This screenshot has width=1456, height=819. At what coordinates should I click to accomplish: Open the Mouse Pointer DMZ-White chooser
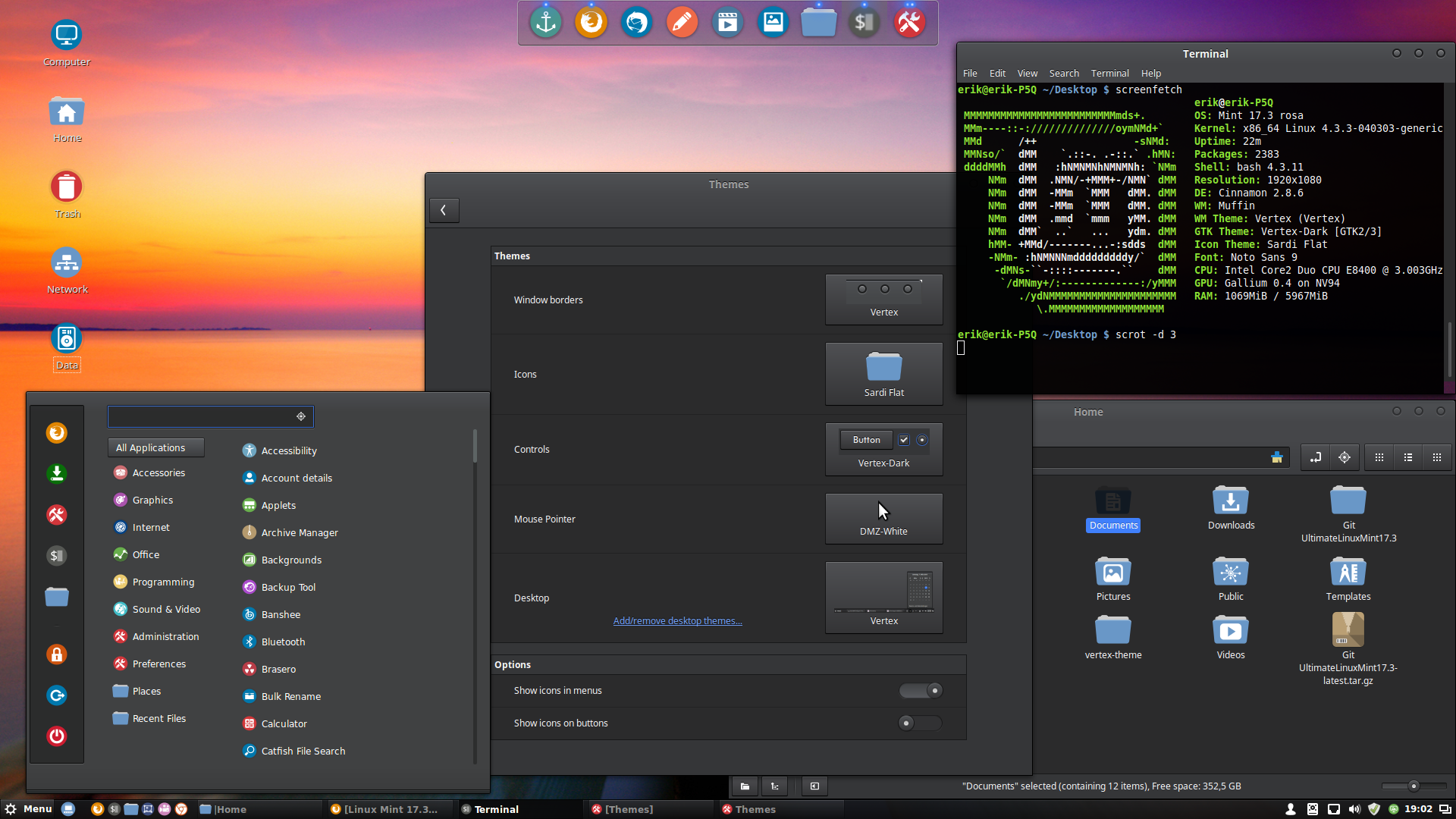(884, 519)
